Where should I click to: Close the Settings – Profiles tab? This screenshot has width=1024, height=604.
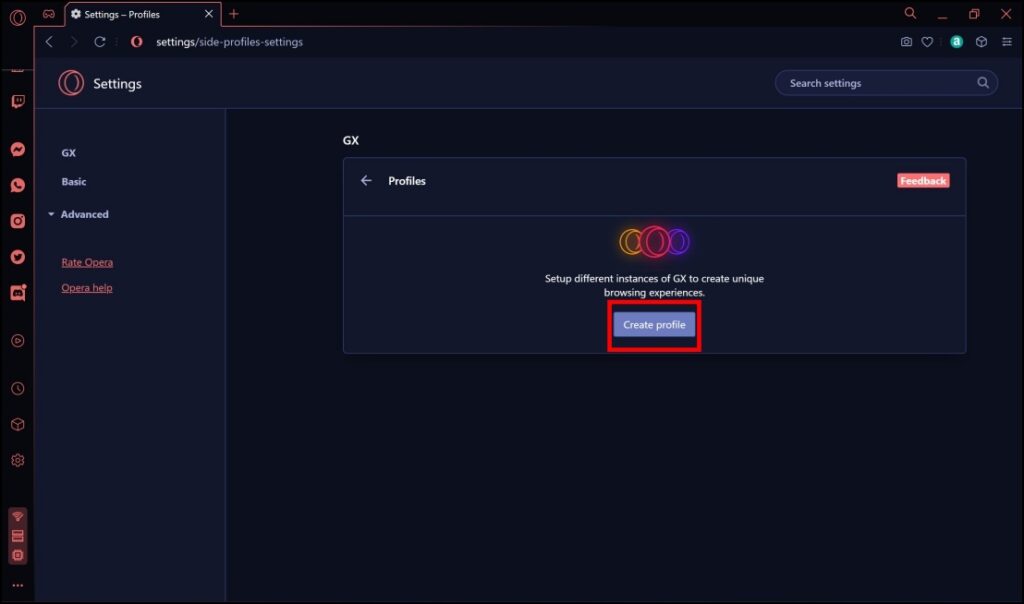208,14
